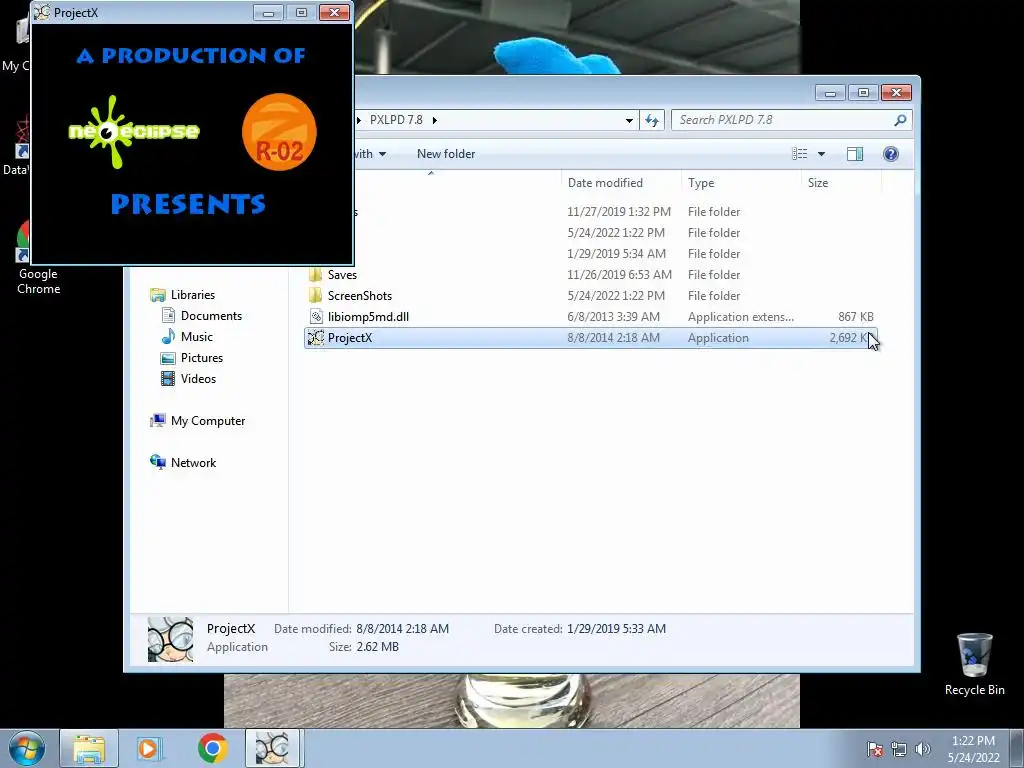Open Windows Start menu

27,748
